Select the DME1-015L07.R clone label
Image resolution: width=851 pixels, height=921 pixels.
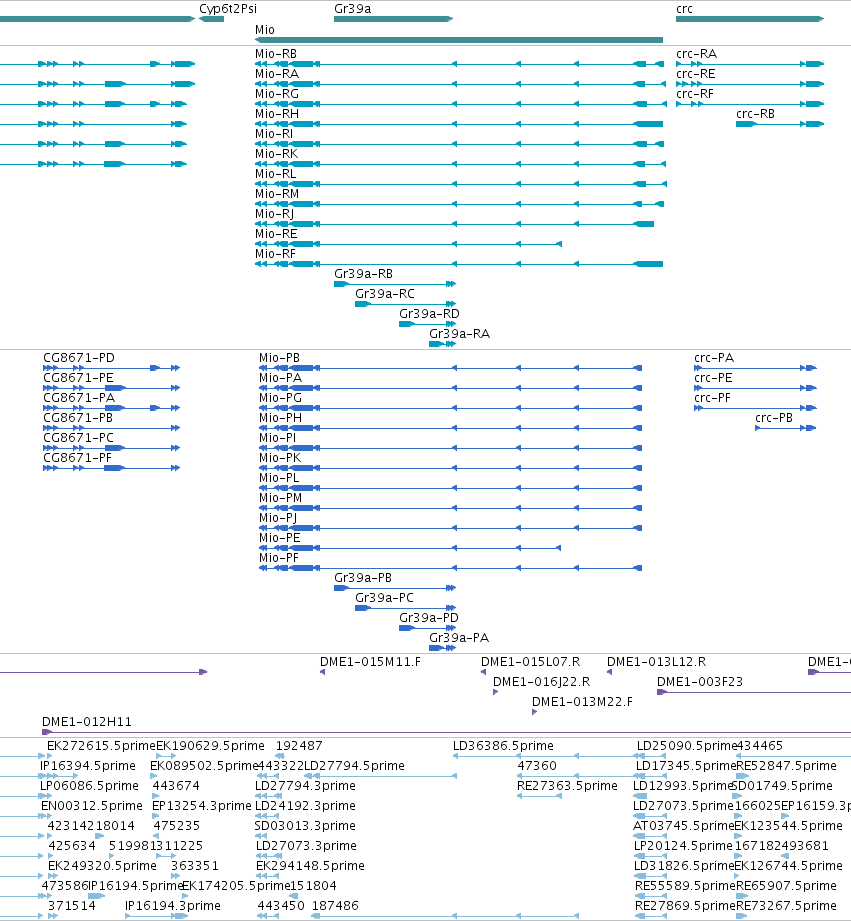coord(530,662)
